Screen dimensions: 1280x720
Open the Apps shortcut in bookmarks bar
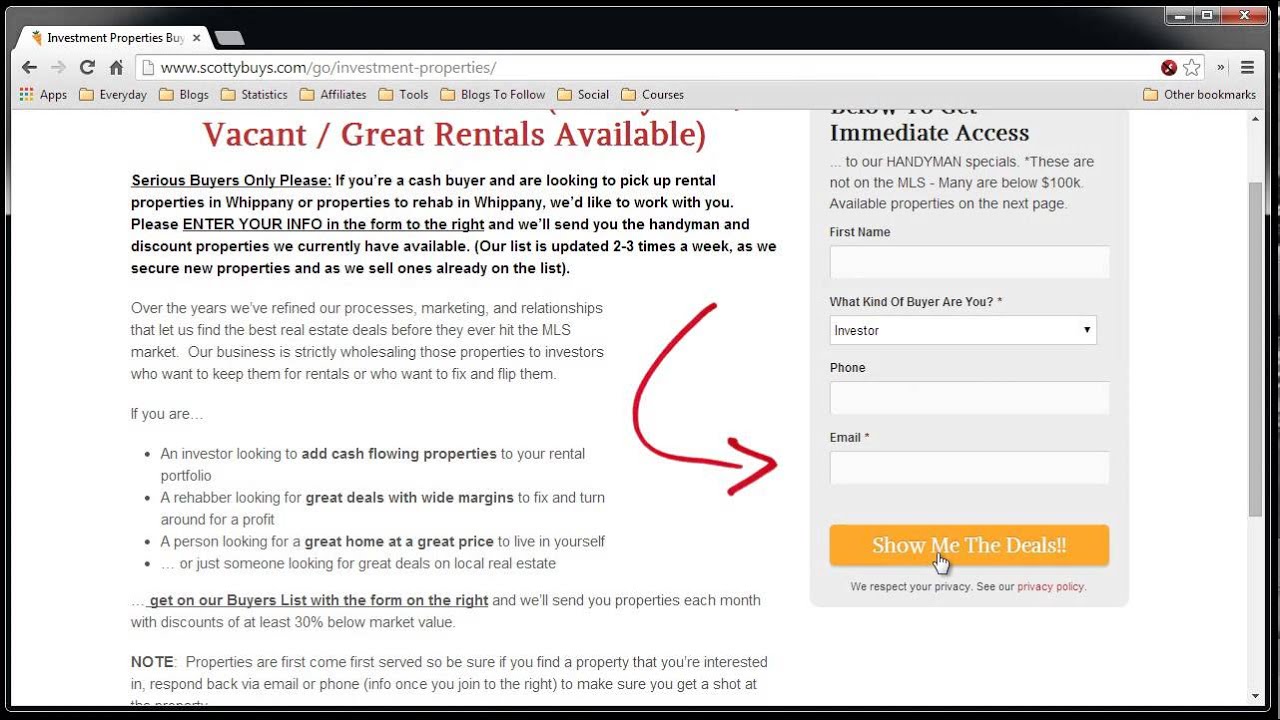43,94
